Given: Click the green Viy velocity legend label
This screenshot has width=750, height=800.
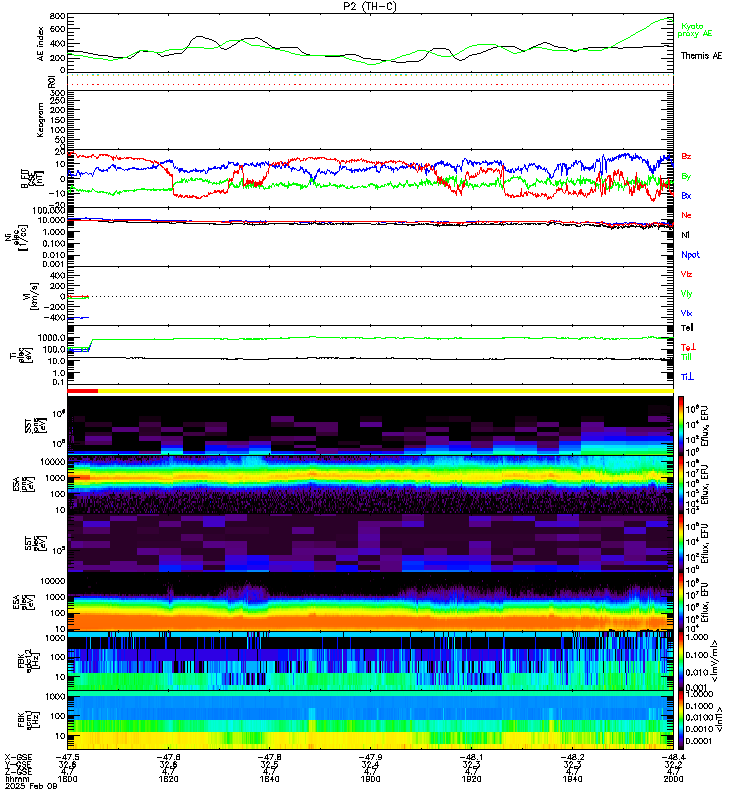Looking at the screenshot, I should click(686, 294).
